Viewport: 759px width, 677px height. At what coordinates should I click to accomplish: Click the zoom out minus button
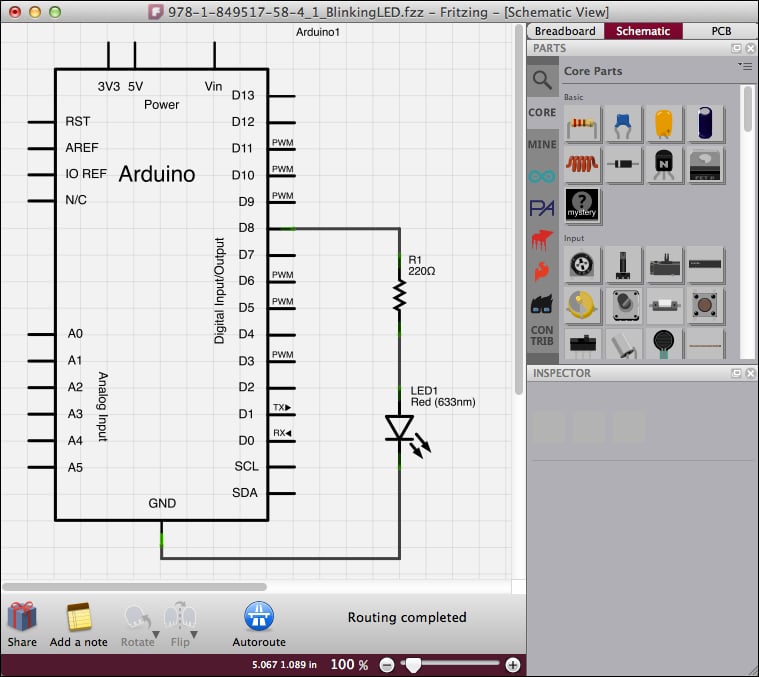pos(387,664)
